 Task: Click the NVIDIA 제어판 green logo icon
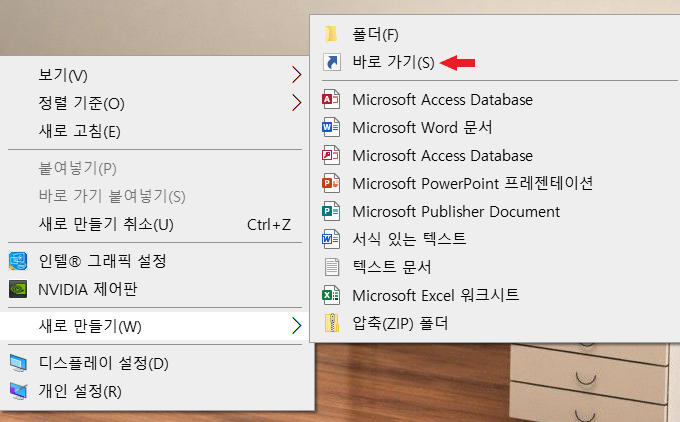[18, 289]
